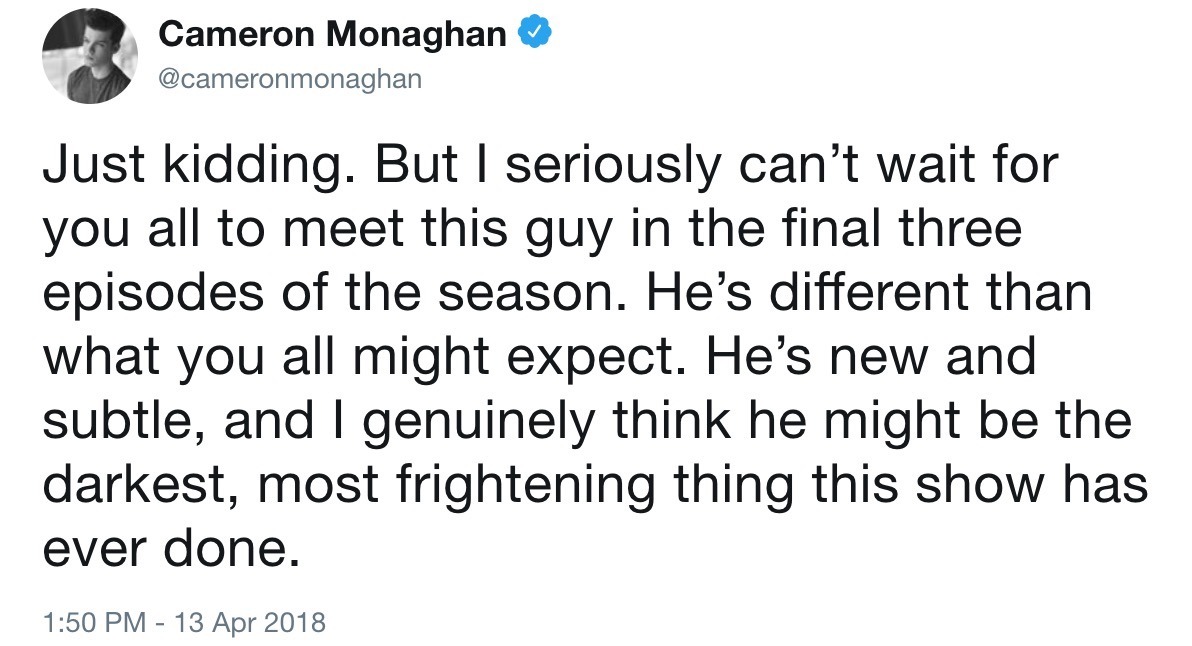Open the @cameronmonaghan handle link
1192x646 pixels.
point(290,78)
